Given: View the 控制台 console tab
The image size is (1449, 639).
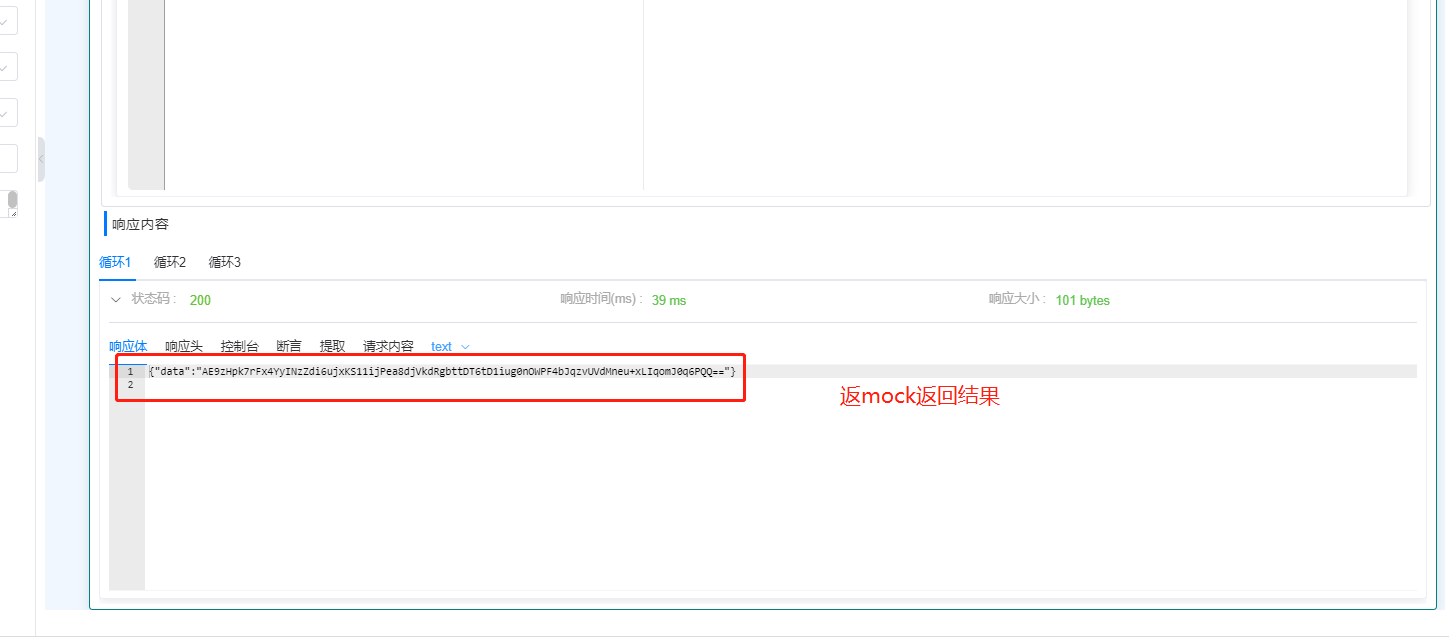Looking at the screenshot, I should pyautogui.click(x=239, y=346).
